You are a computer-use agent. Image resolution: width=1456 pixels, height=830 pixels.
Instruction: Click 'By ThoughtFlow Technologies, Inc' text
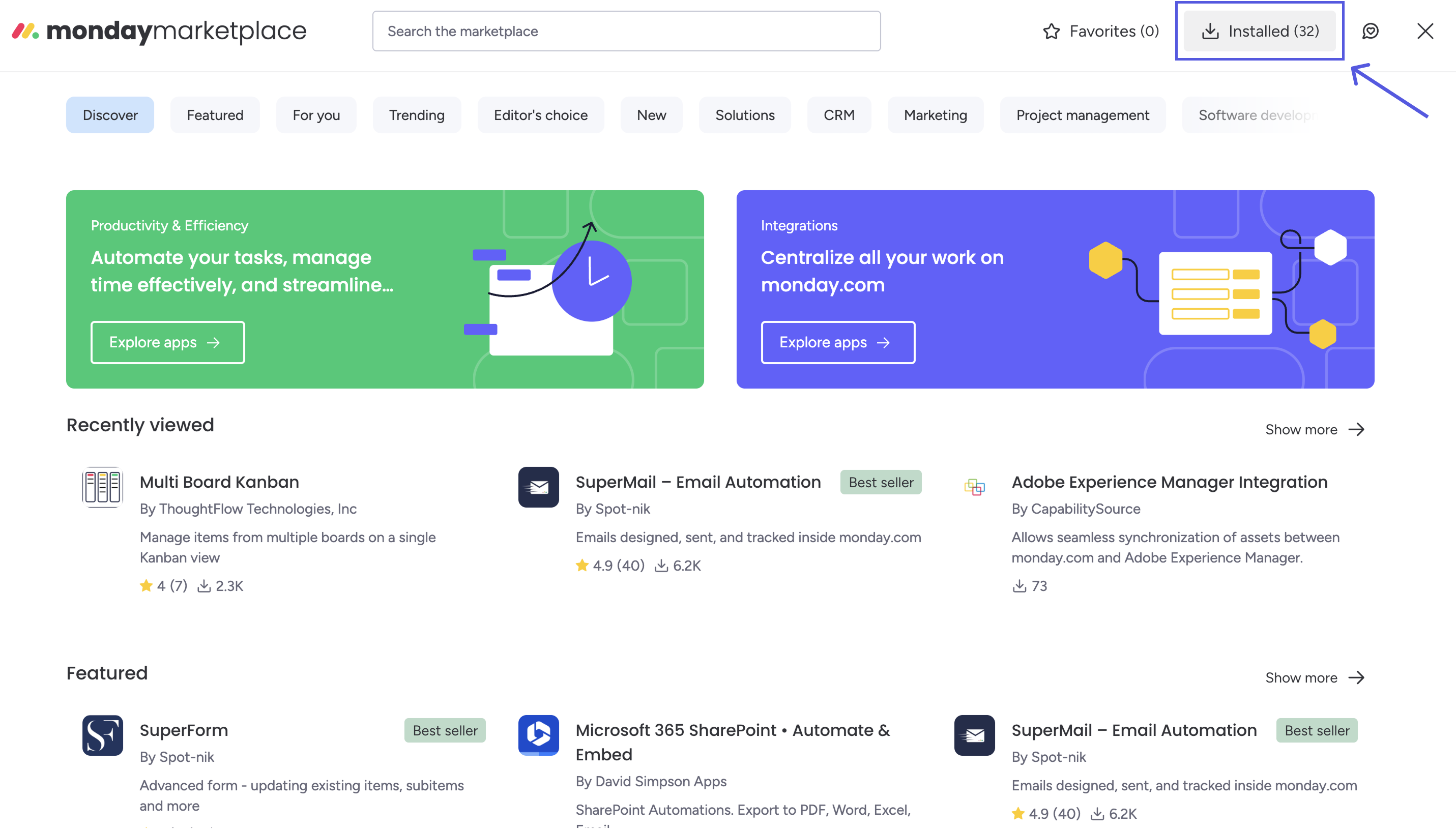(x=248, y=509)
